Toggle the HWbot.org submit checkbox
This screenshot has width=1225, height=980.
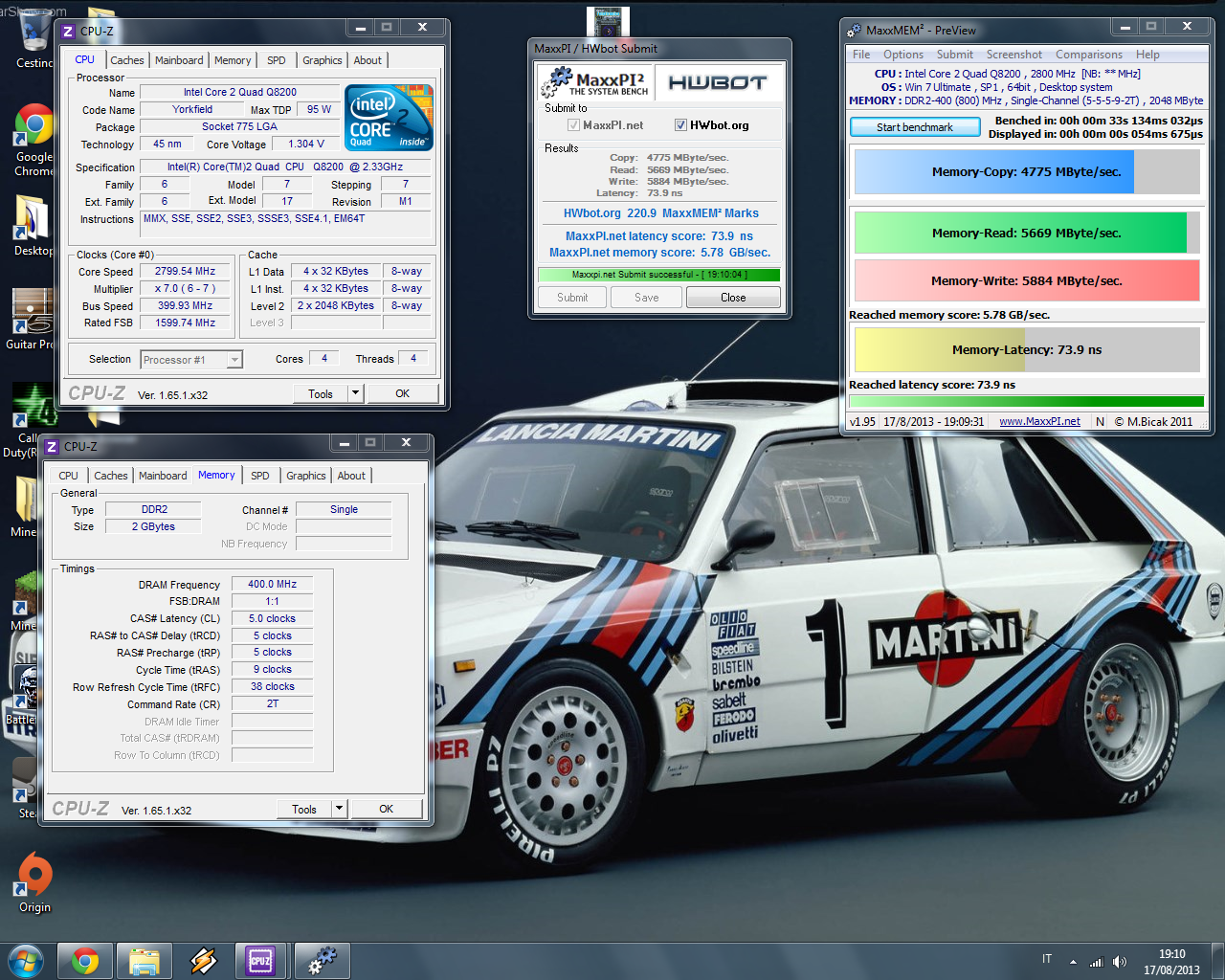(680, 124)
